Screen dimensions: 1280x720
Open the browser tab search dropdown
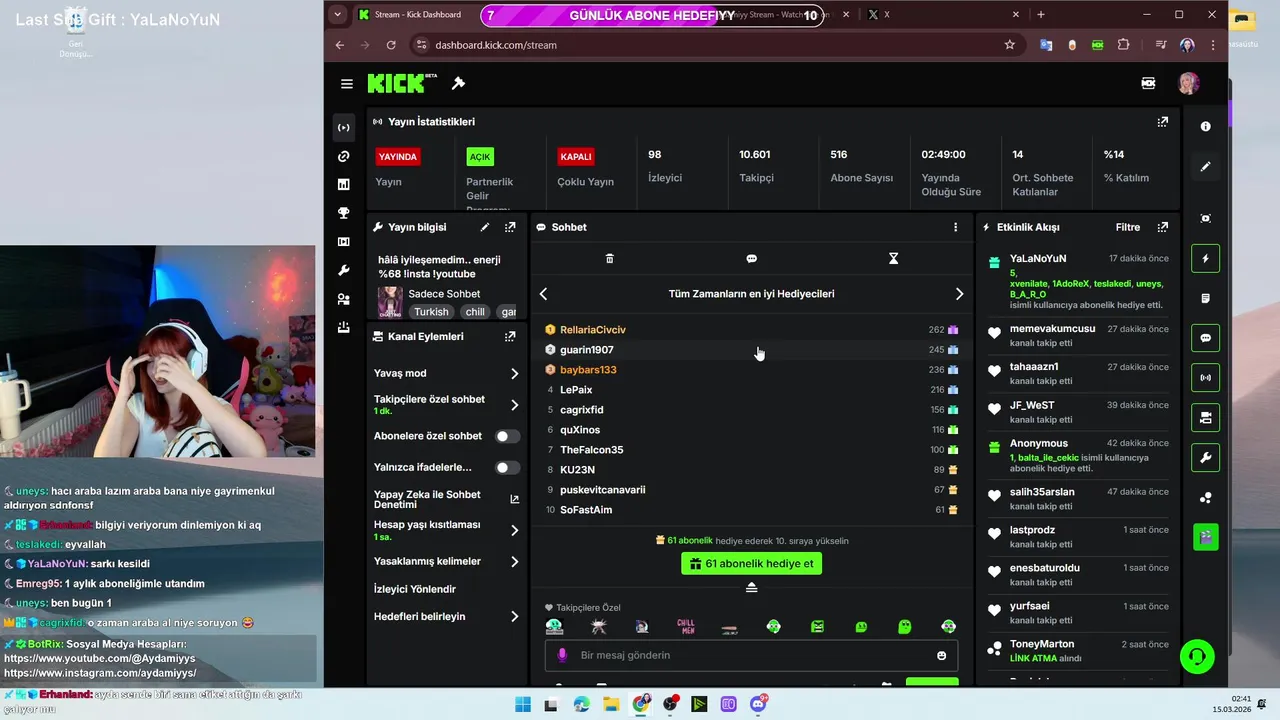[338, 14]
